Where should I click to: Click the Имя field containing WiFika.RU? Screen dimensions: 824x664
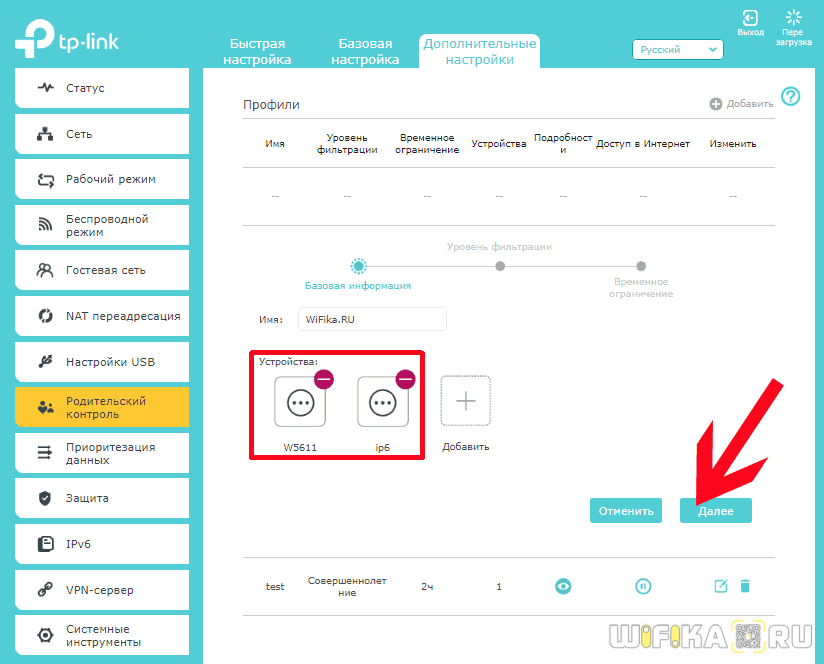click(x=372, y=319)
